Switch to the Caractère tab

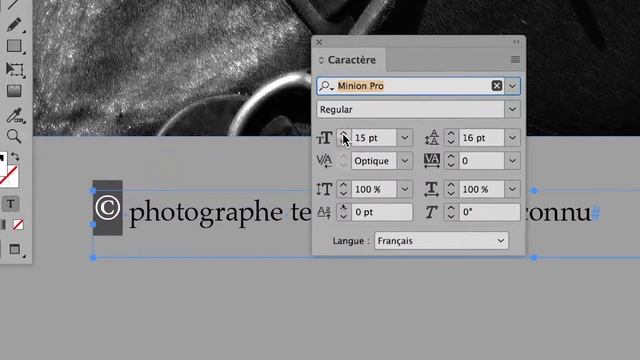point(351,60)
